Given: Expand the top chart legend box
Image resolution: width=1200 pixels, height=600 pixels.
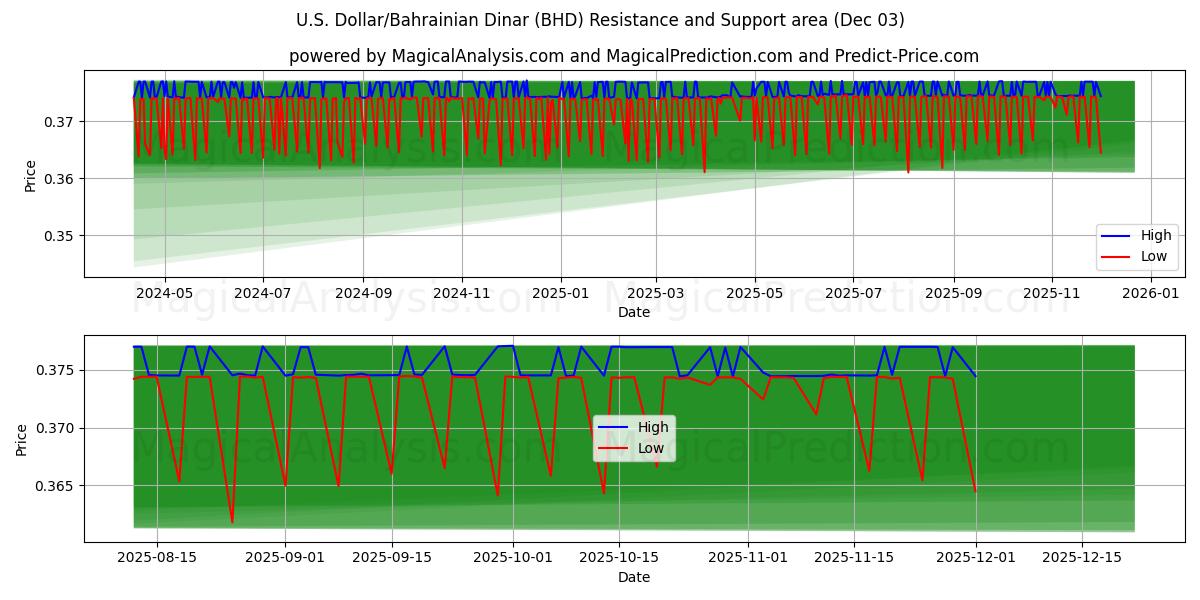Looking at the screenshot, I should click(x=1135, y=244).
